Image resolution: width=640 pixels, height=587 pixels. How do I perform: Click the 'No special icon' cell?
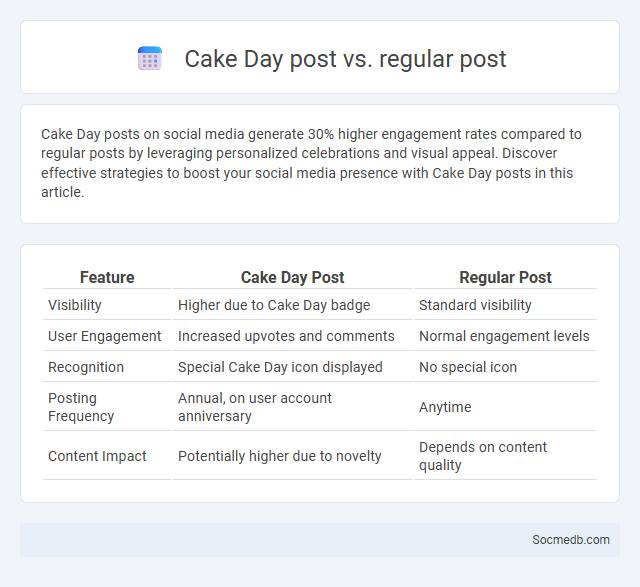point(468,367)
